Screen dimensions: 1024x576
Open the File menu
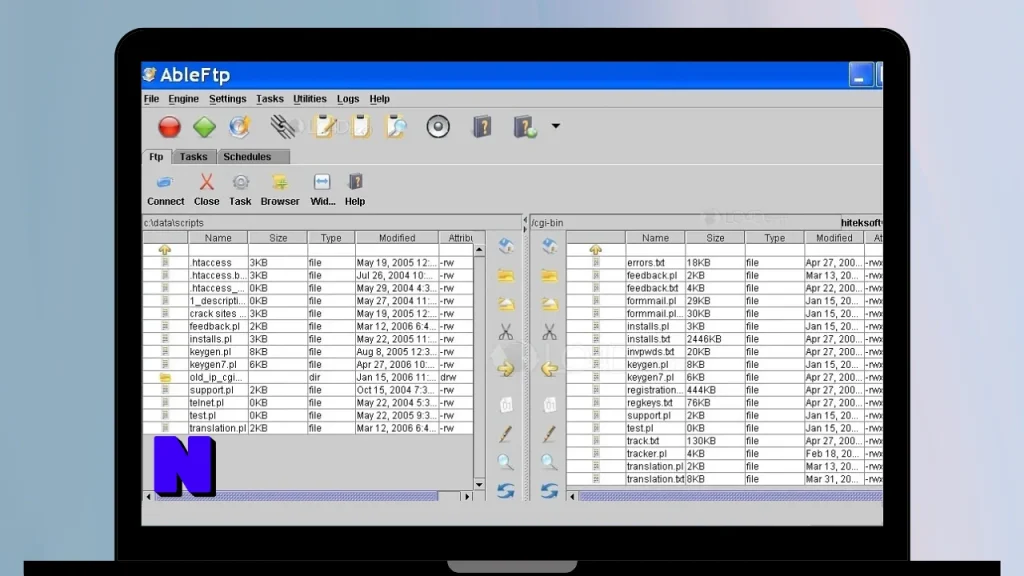pos(152,99)
